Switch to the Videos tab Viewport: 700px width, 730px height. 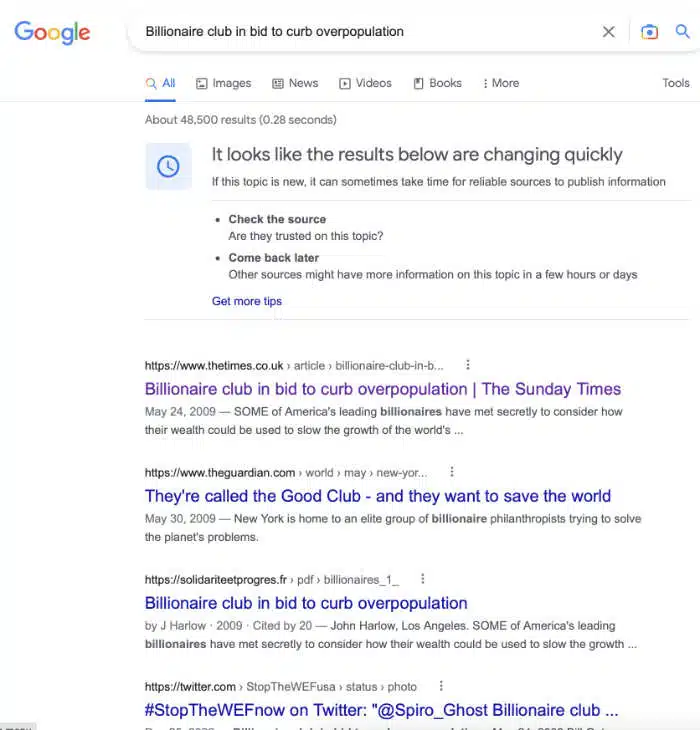pyautogui.click(x=365, y=83)
